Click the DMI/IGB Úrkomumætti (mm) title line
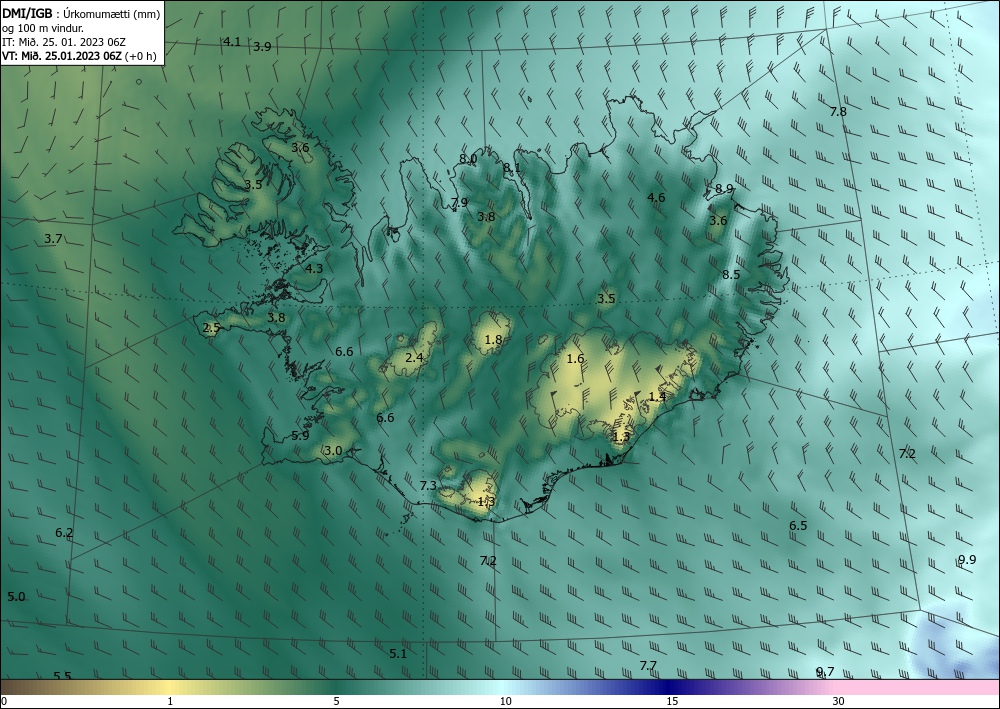 [x=81, y=13]
